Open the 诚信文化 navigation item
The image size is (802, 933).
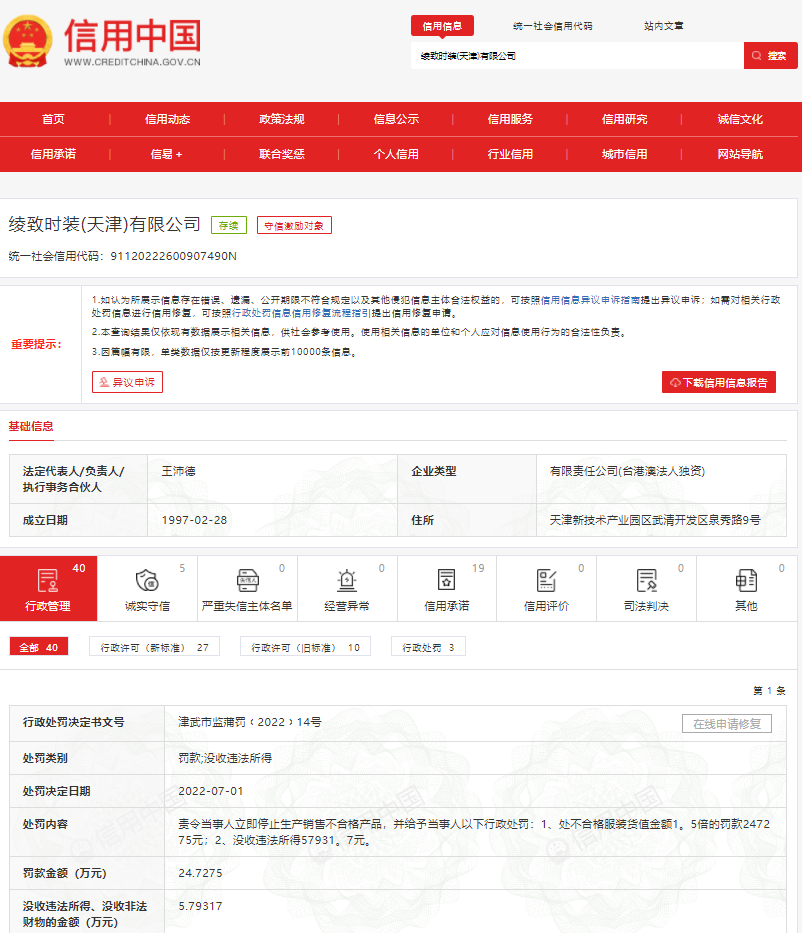click(x=740, y=119)
